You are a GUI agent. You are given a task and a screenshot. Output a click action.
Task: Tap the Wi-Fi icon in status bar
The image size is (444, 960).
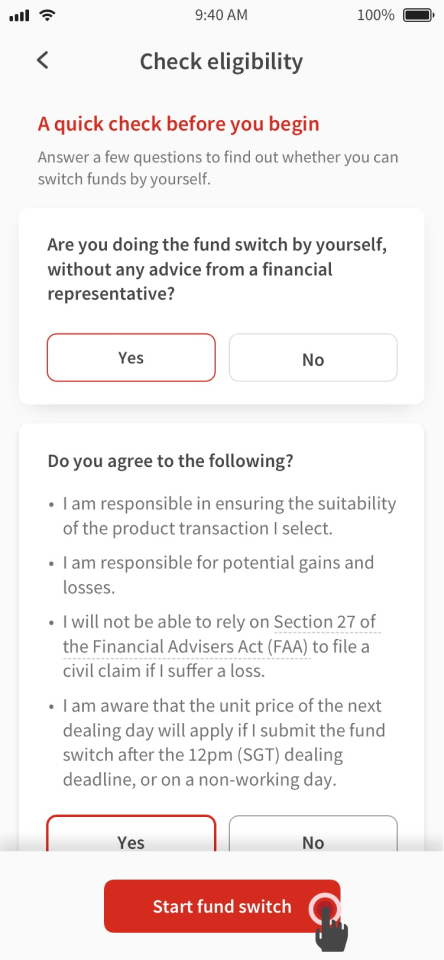tap(46, 15)
